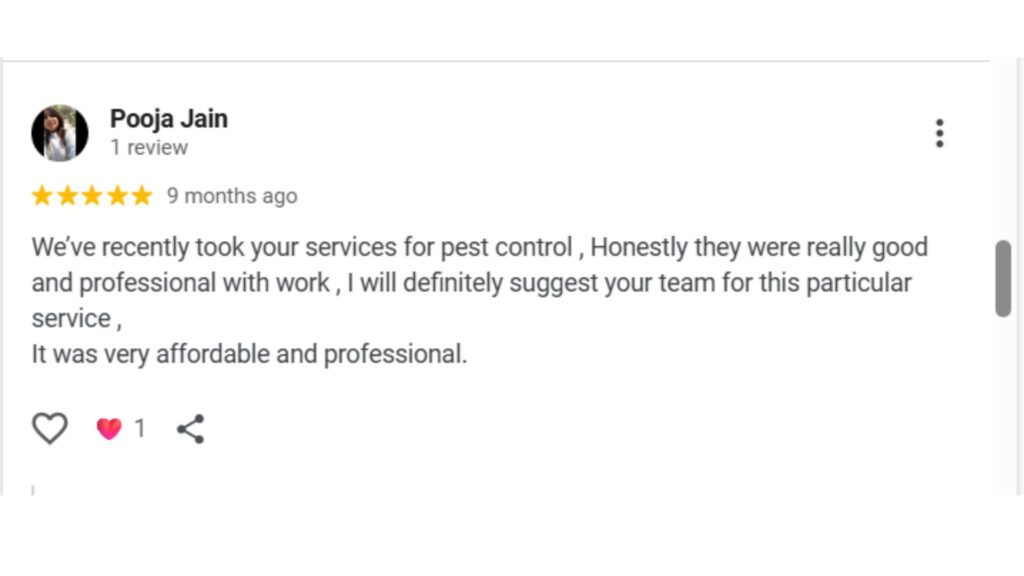Image resolution: width=1024 pixels, height=576 pixels.
Task: Click the reviewer name Pooja Jain
Action: click(x=169, y=119)
